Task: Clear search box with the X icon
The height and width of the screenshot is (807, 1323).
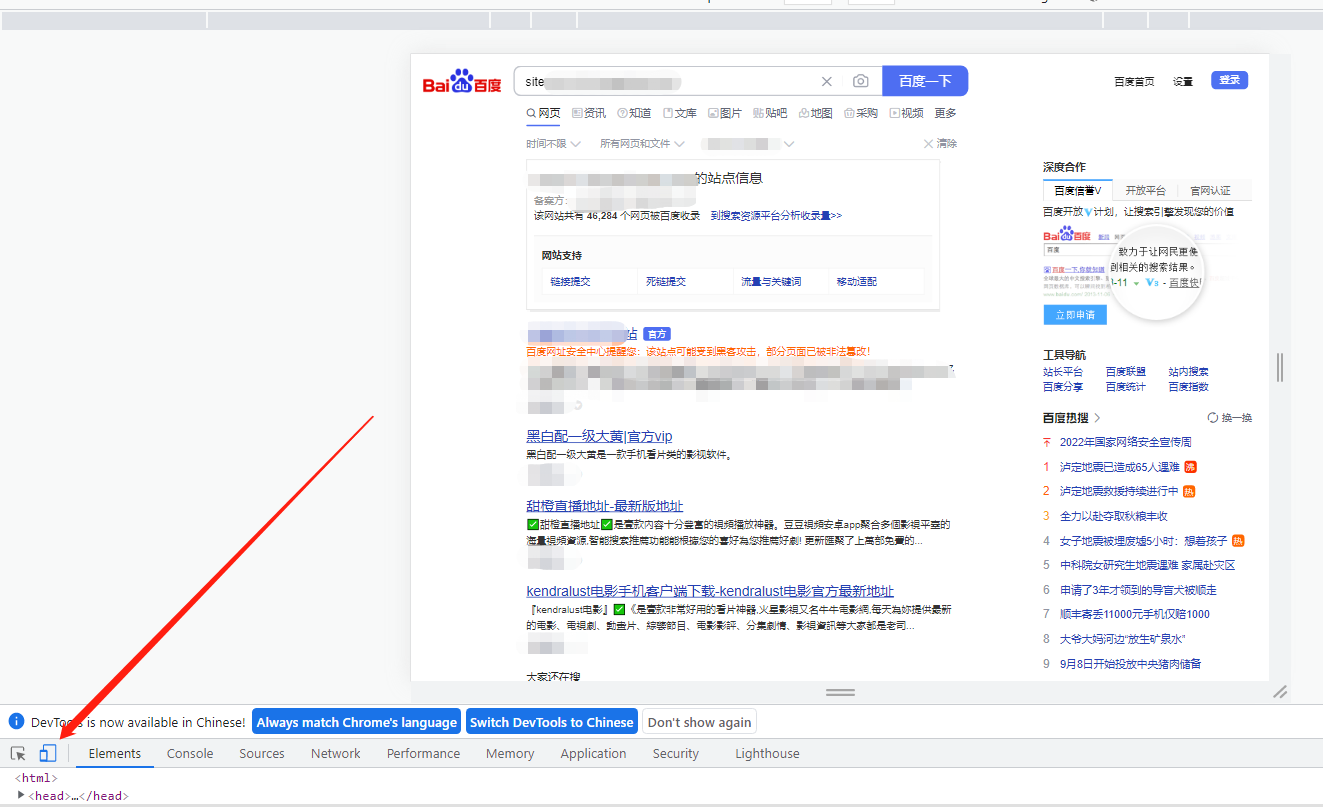Action: point(827,82)
